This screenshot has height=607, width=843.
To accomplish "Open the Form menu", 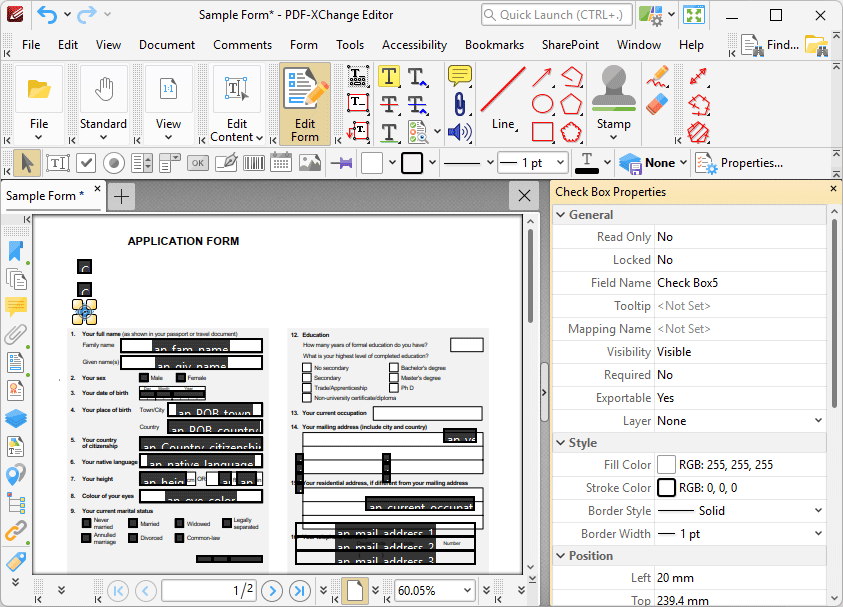I will pyautogui.click(x=304, y=45).
